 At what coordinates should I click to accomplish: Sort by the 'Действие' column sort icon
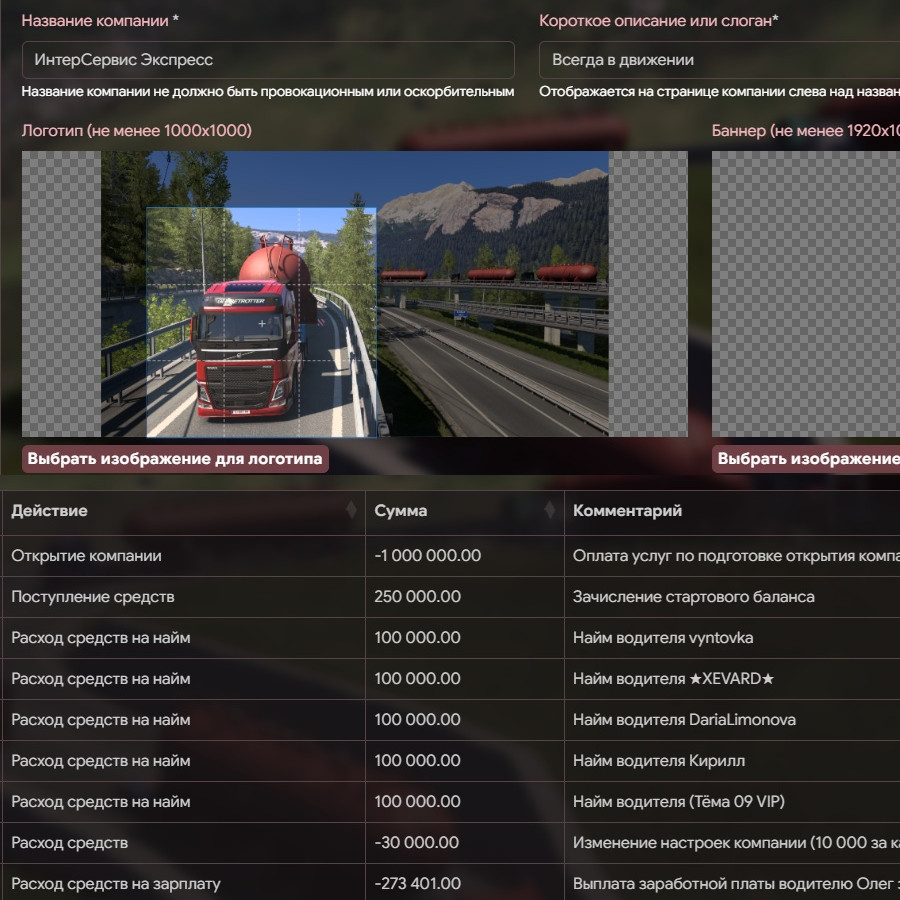[x=351, y=510]
